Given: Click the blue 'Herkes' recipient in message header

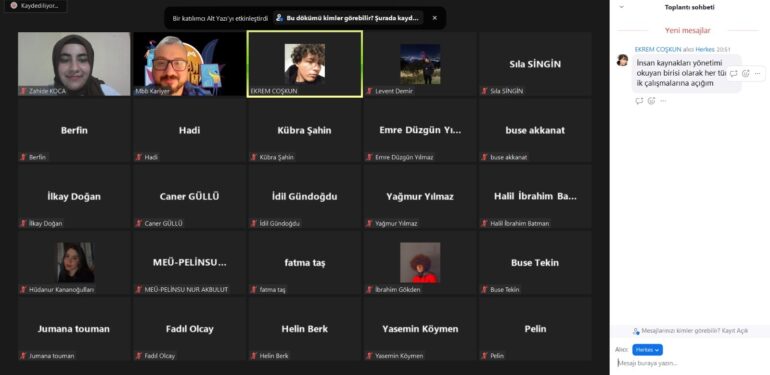Looking at the screenshot, I should (705, 50).
